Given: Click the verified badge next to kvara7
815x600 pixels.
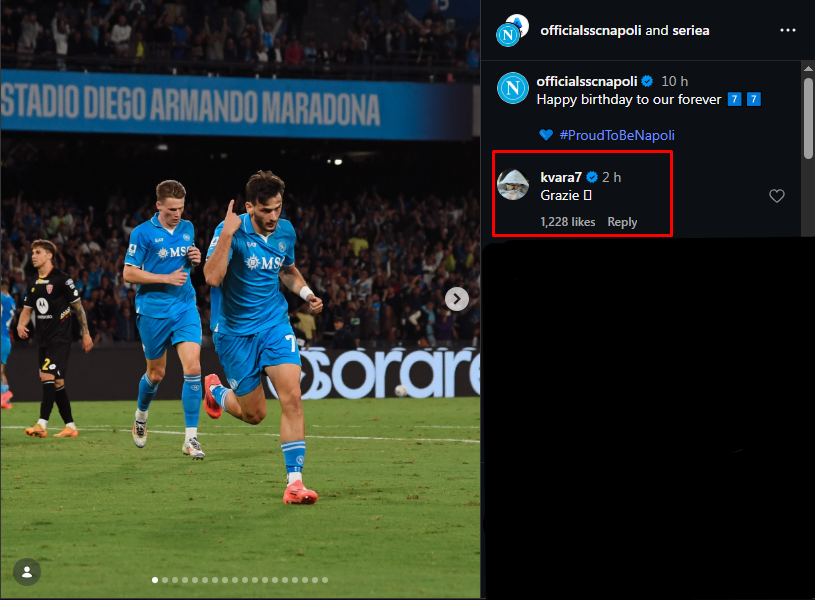Looking at the screenshot, I should coord(591,177).
